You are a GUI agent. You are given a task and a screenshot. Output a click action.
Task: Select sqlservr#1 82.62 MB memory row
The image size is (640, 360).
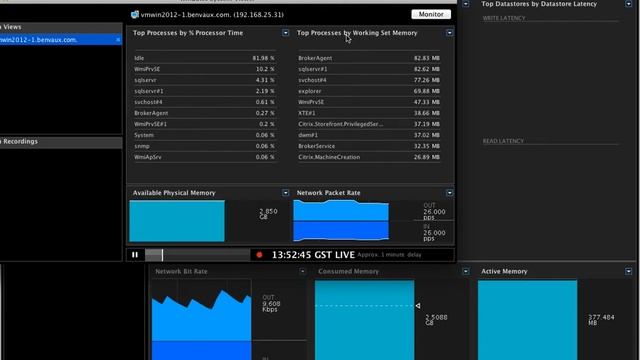tap(369, 69)
